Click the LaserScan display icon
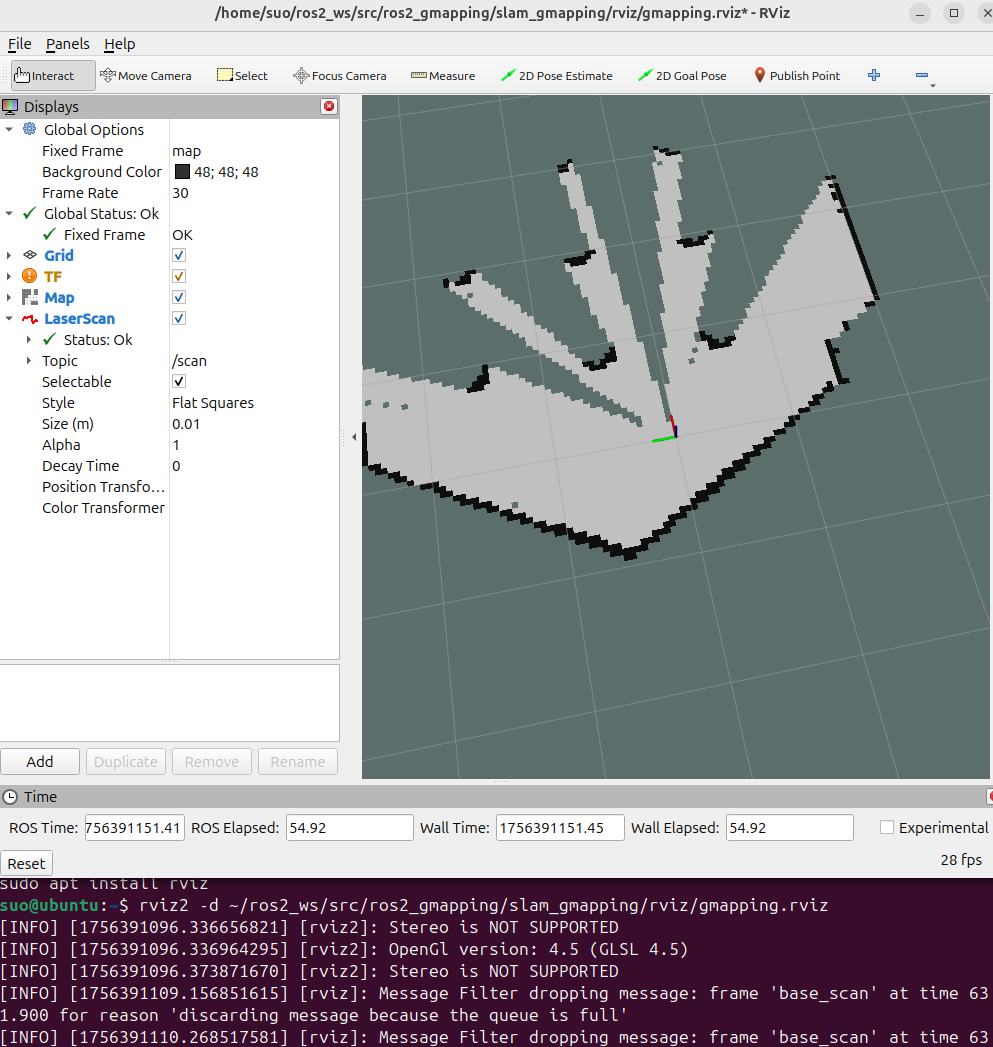The width and height of the screenshot is (993, 1047). pyautogui.click(x=29, y=319)
